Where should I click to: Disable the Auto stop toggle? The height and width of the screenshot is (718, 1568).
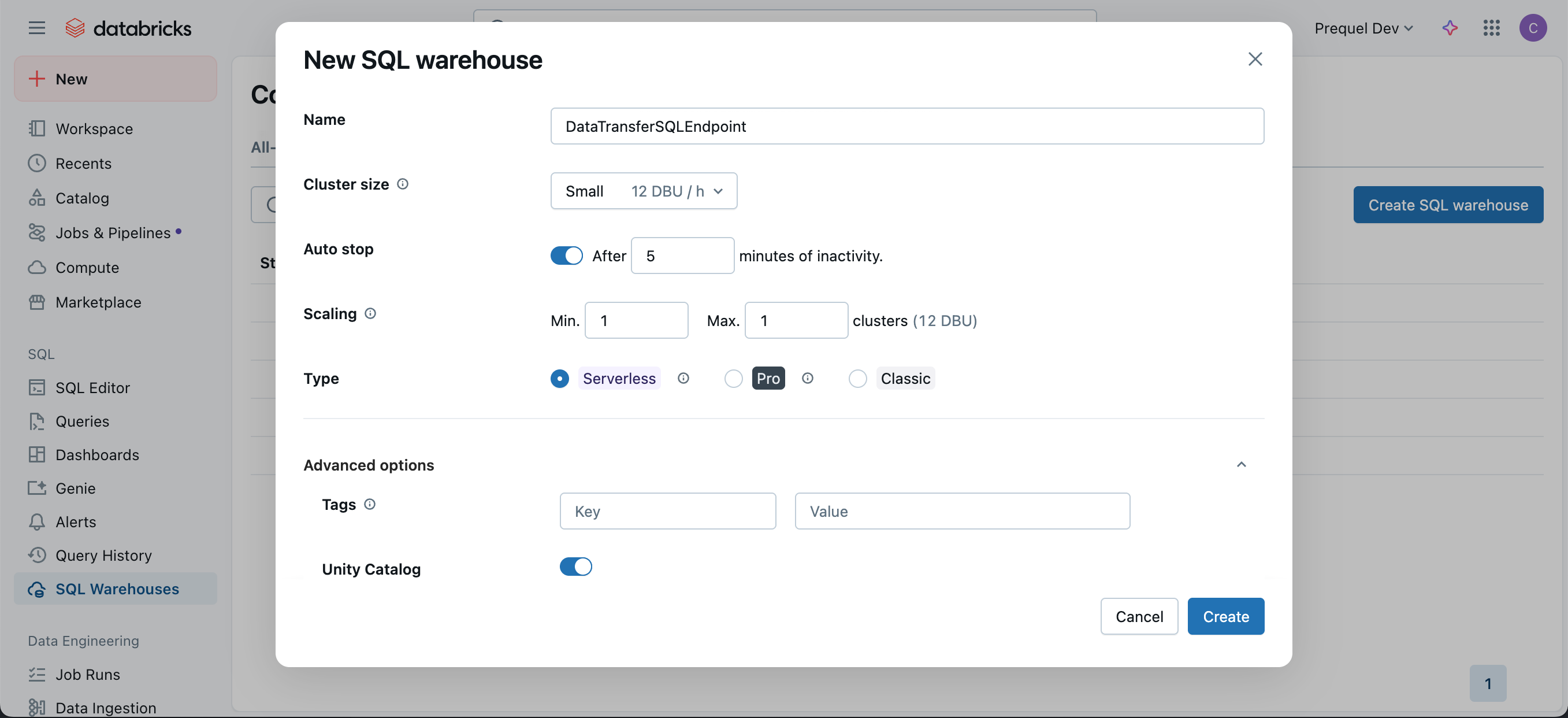click(x=566, y=256)
